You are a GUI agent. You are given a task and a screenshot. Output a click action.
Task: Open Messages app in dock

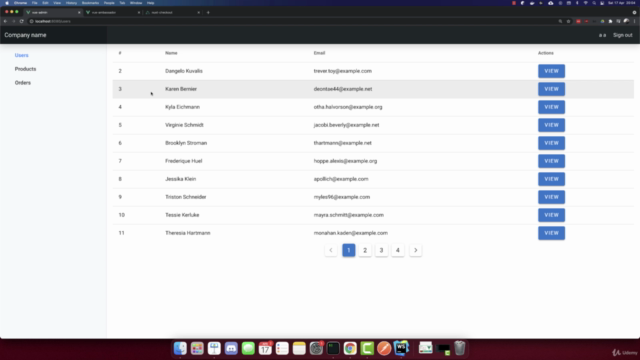(248, 348)
